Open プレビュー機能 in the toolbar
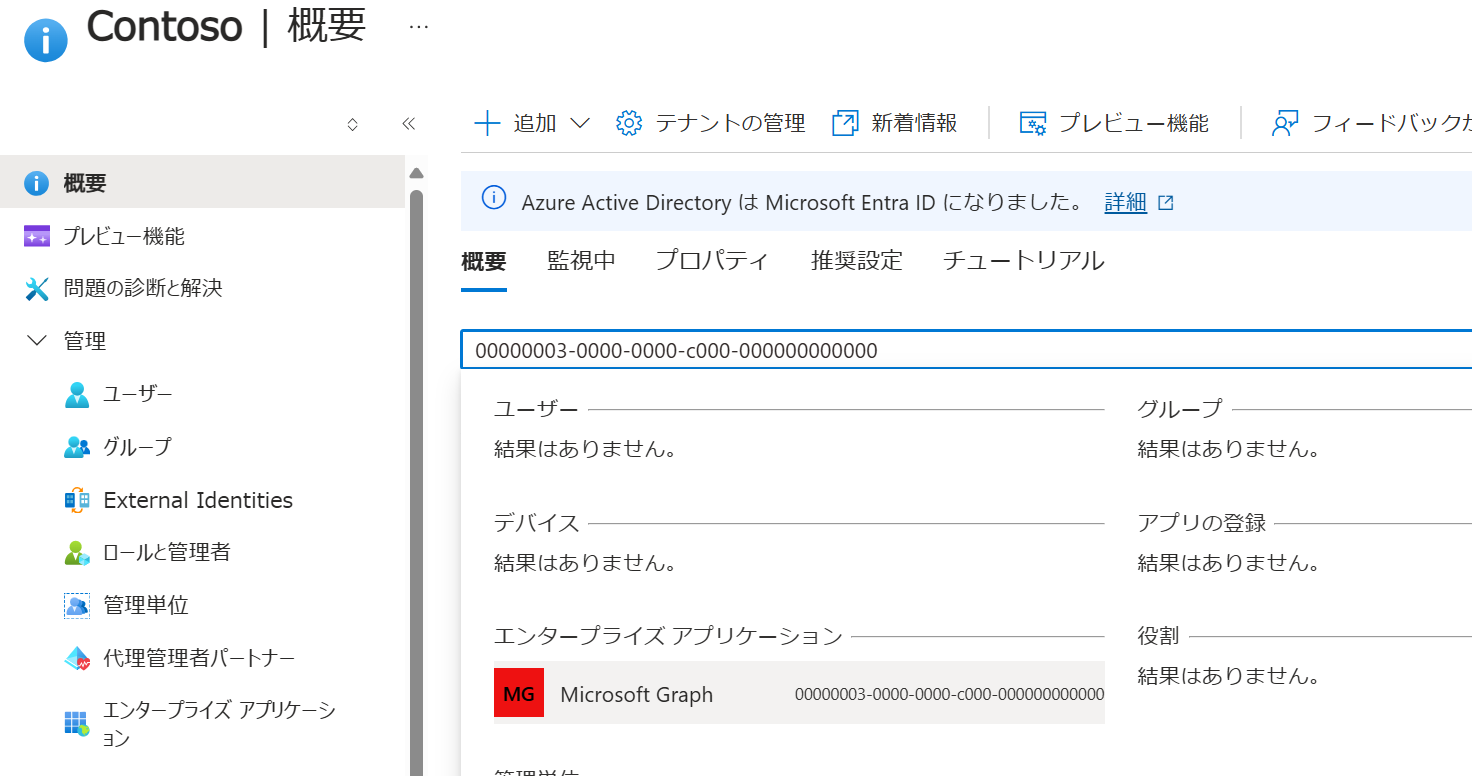1472x776 pixels. pos(1114,123)
